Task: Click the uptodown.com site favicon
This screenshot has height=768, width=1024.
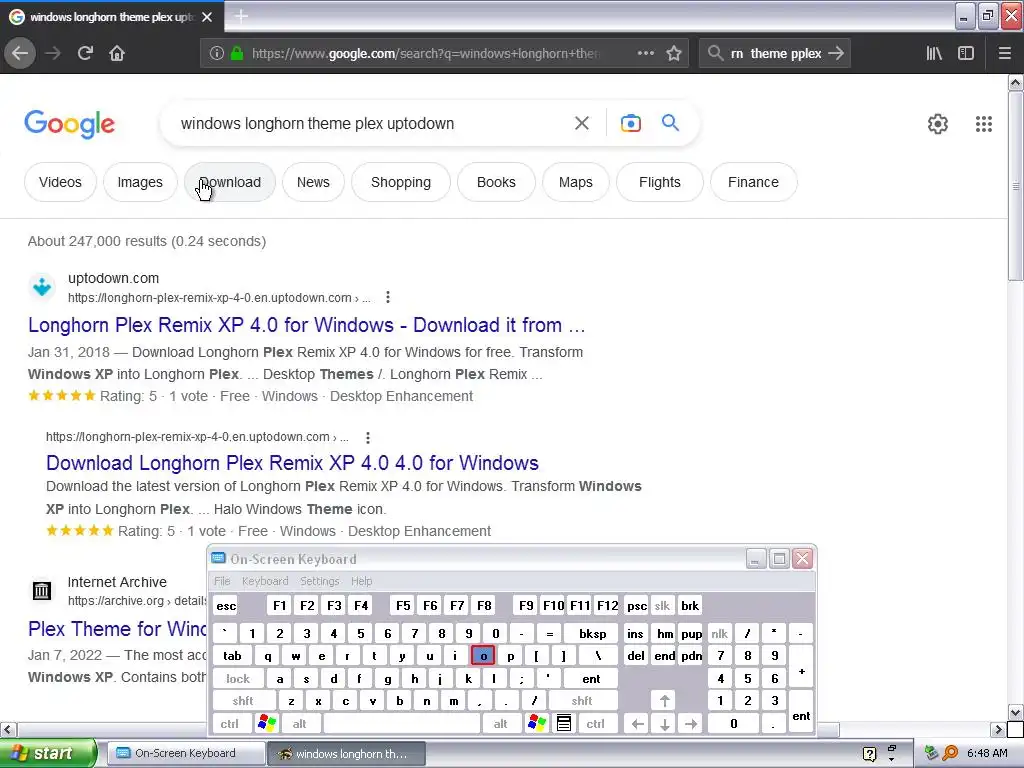Action: click(x=42, y=287)
